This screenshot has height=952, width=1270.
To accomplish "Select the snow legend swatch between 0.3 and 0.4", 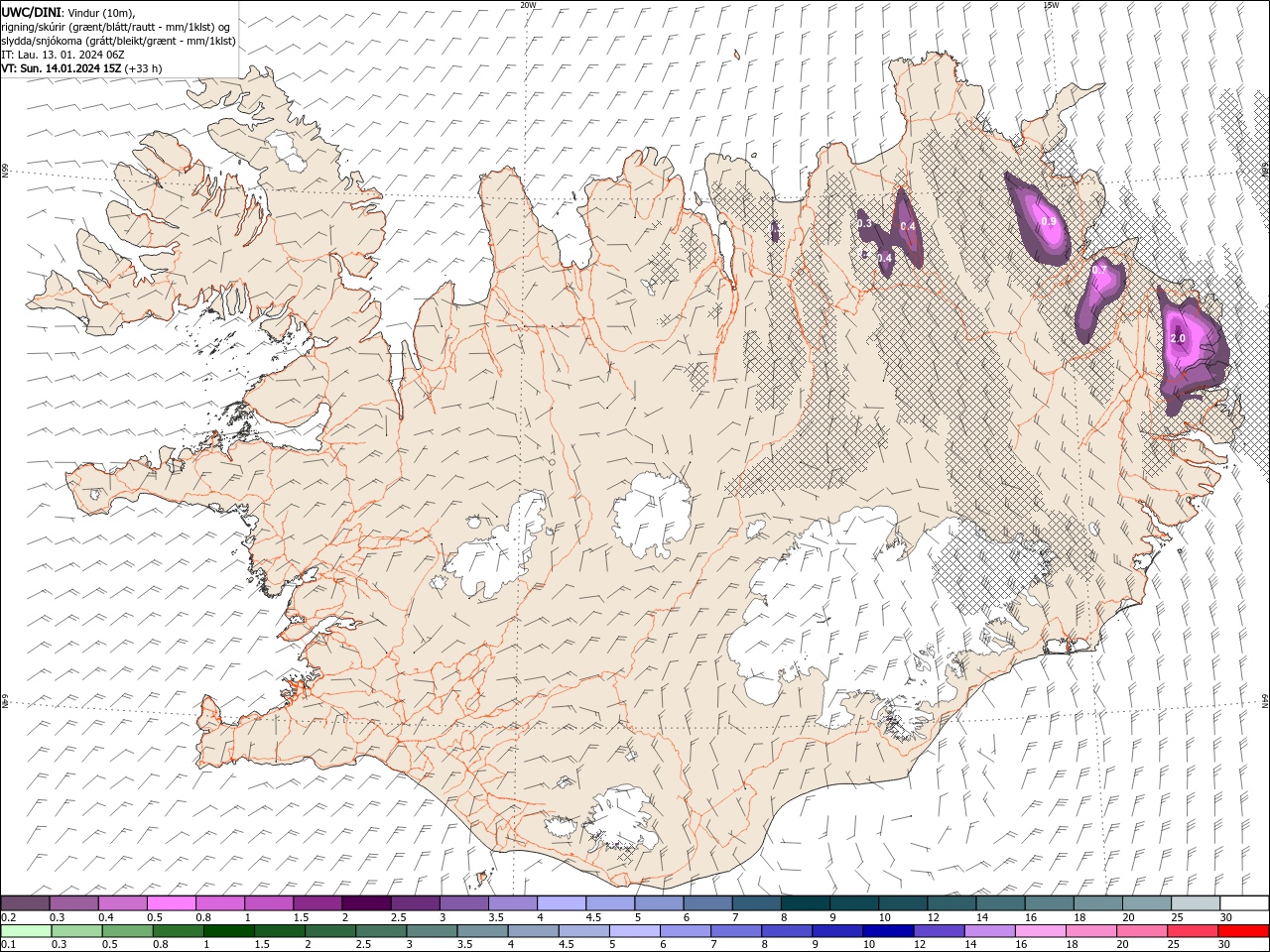I will [x=73, y=903].
